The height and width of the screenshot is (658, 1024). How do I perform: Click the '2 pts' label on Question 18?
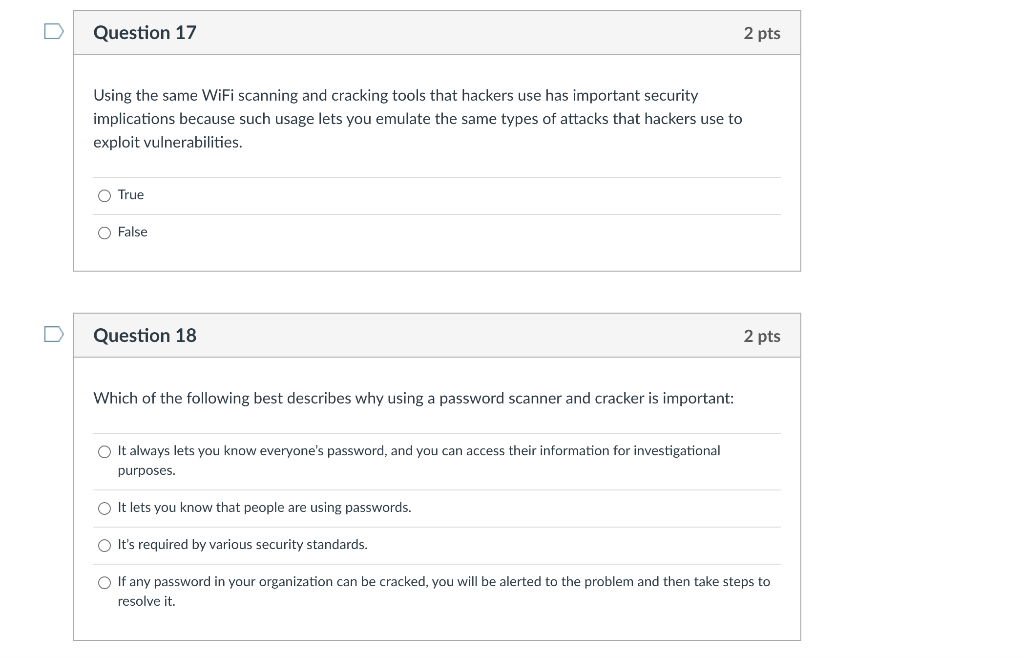coord(761,337)
